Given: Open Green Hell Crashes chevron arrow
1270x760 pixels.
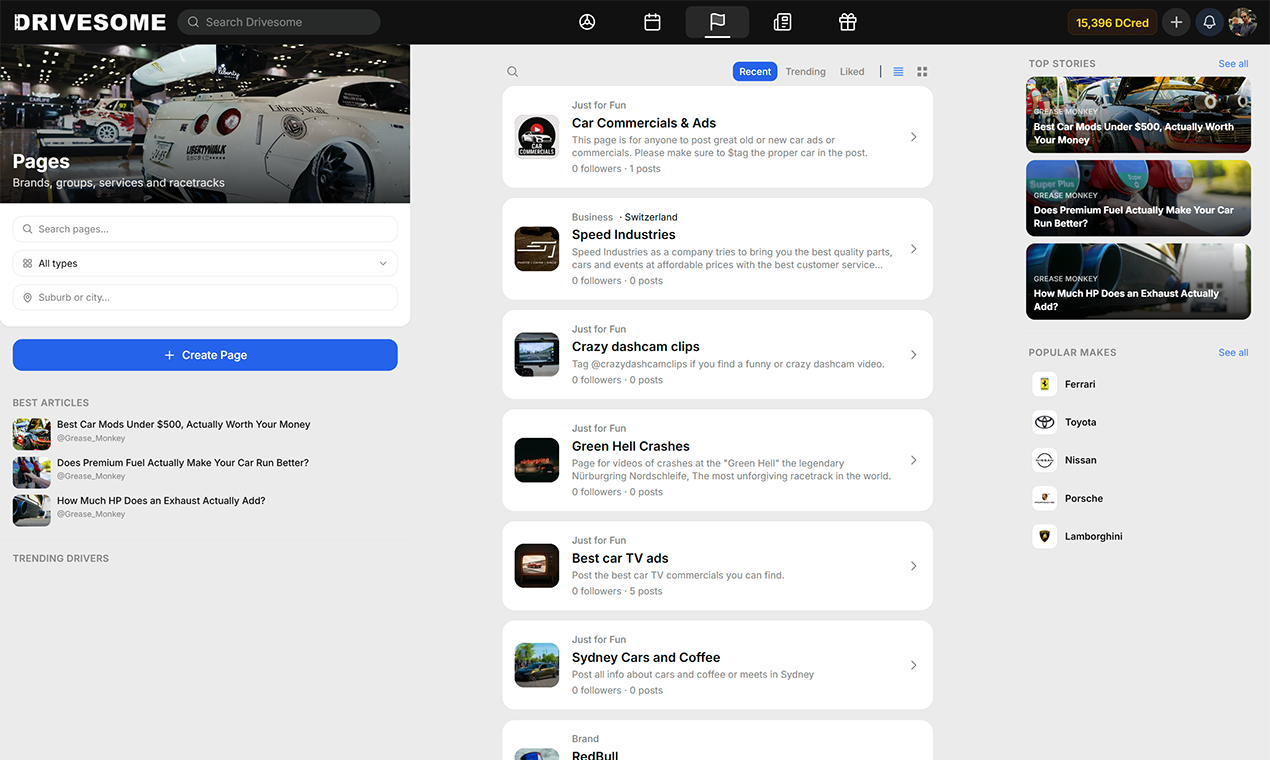Looking at the screenshot, I should click(x=913, y=460).
